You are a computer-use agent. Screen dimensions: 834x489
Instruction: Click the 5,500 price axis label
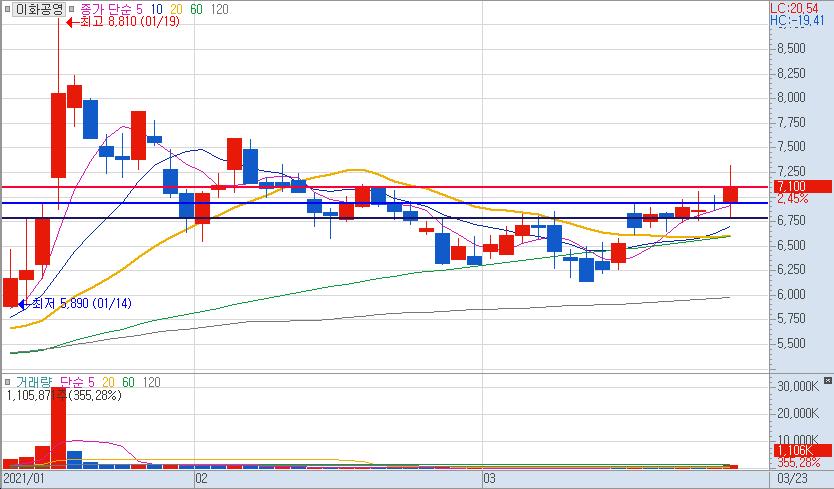point(791,343)
